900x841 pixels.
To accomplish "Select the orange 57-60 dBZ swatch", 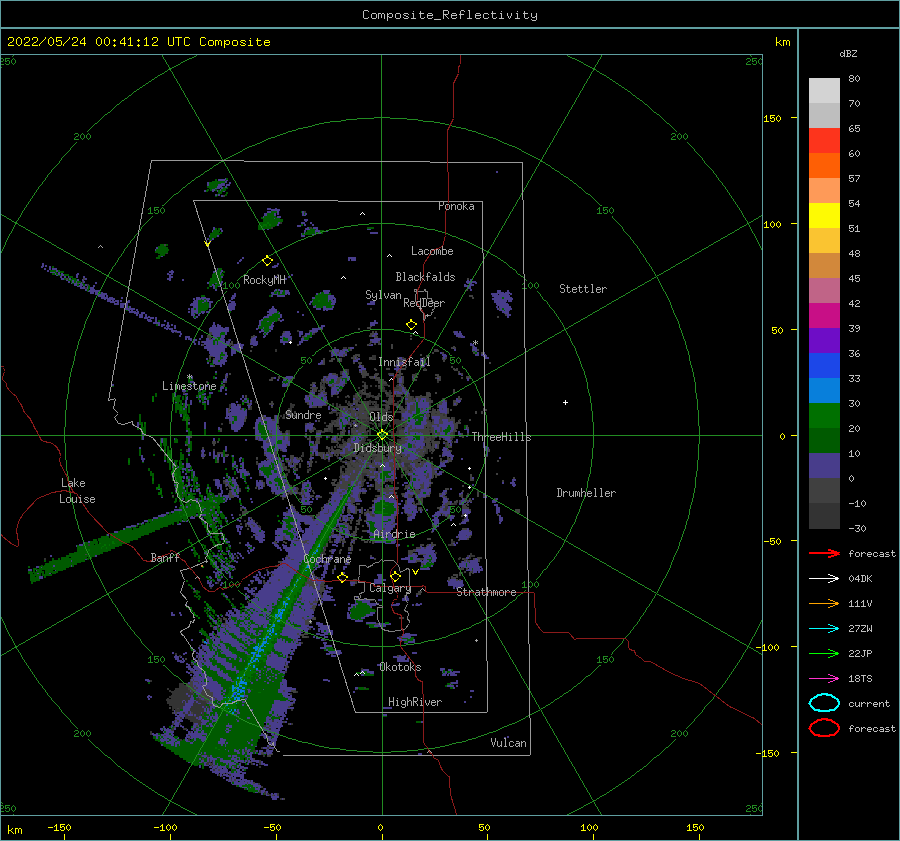I will tap(824, 166).
